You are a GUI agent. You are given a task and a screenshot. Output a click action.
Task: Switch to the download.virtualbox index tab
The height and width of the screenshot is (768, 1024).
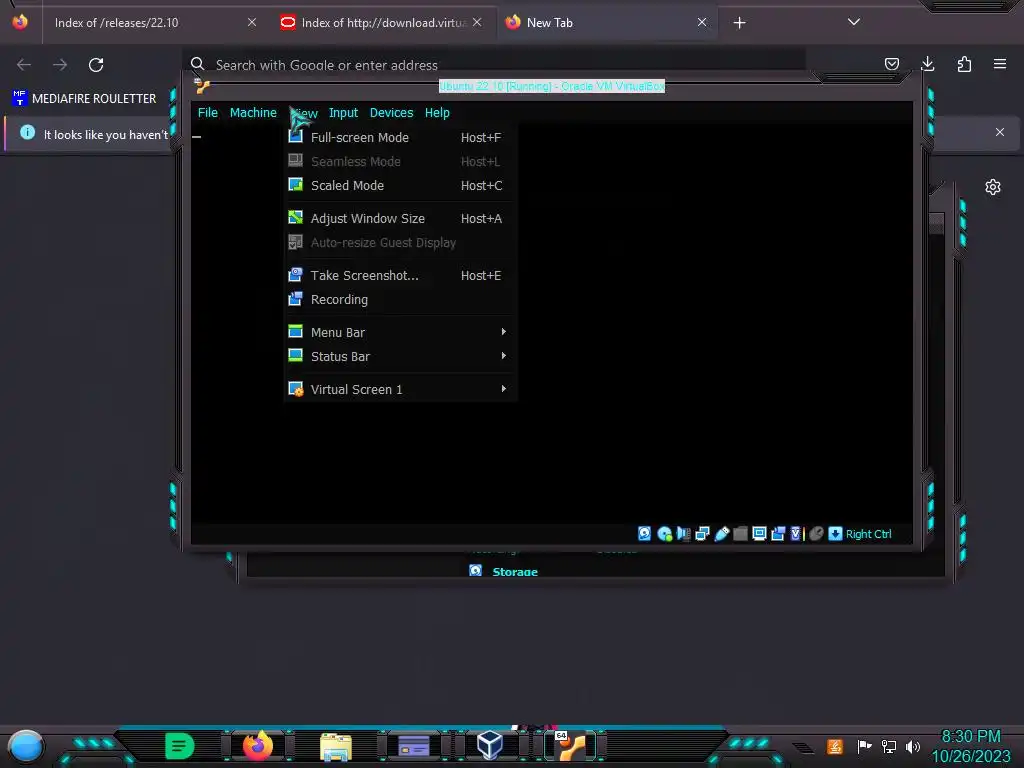click(381, 22)
